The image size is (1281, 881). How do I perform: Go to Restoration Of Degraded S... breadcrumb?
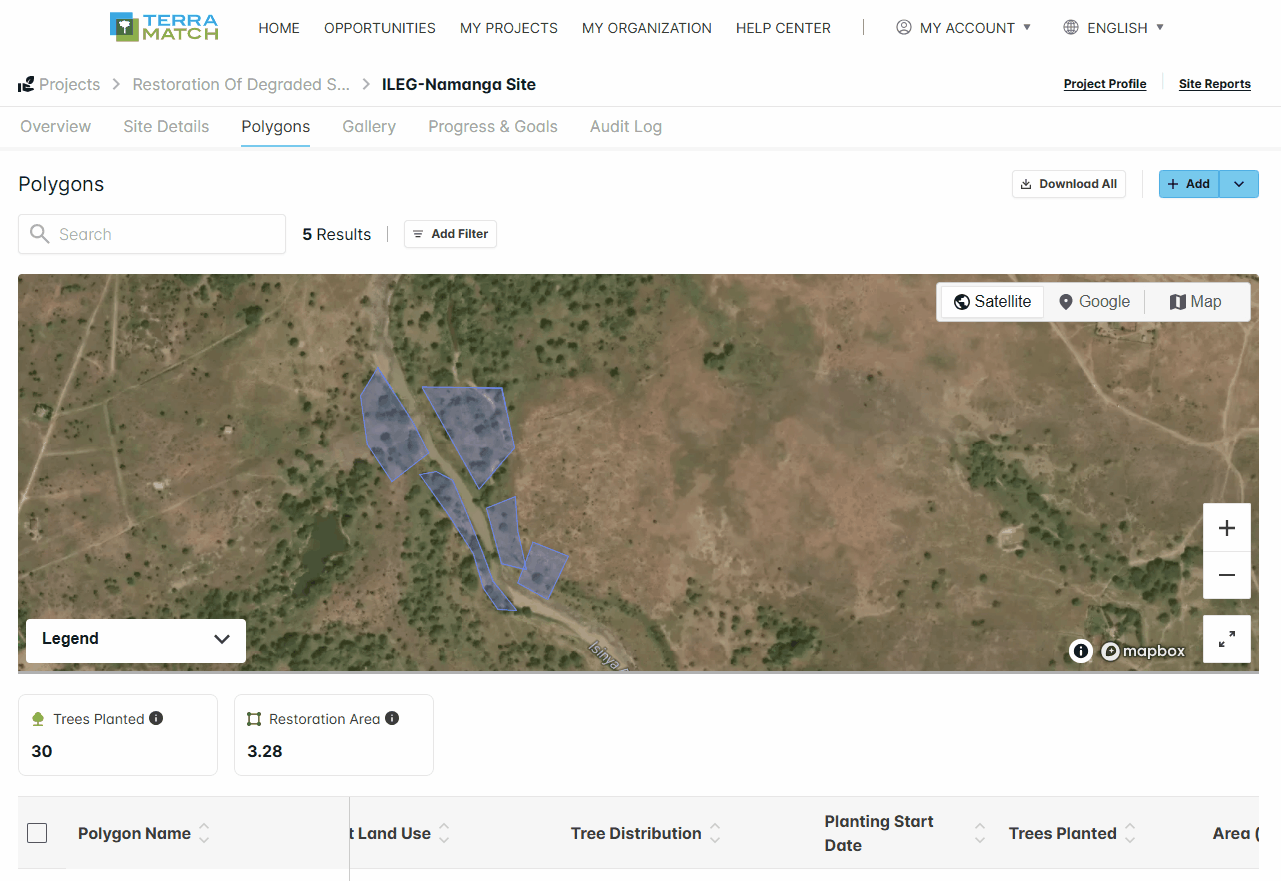[241, 85]
